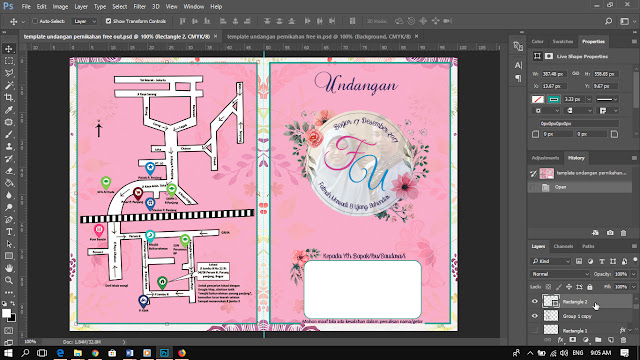Open the Opacity dropdown arrow
The image size is (640, 360).
633,274
